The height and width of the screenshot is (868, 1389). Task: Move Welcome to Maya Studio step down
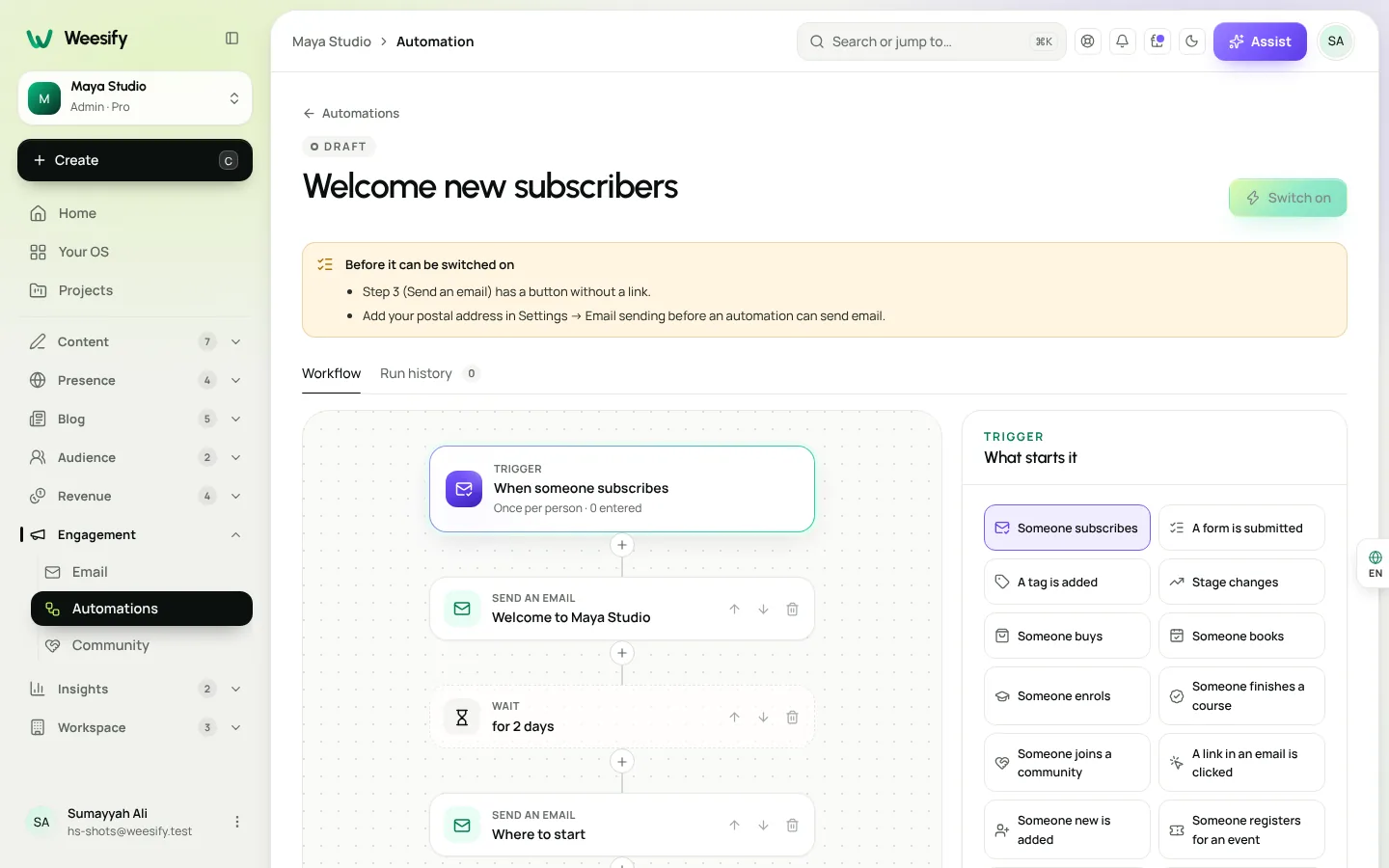(763, 610)
